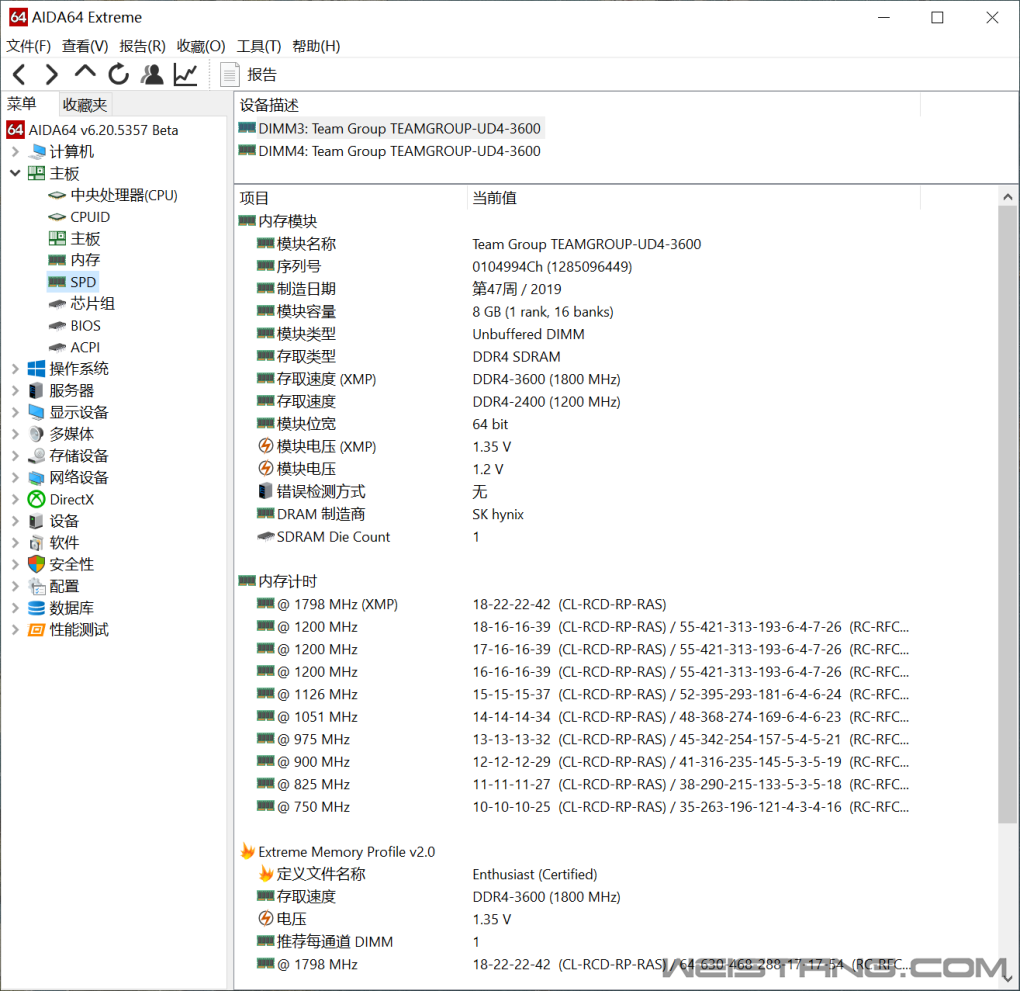Select the Extreme Memory Profile v2.0 heading

tap(338, 852)
